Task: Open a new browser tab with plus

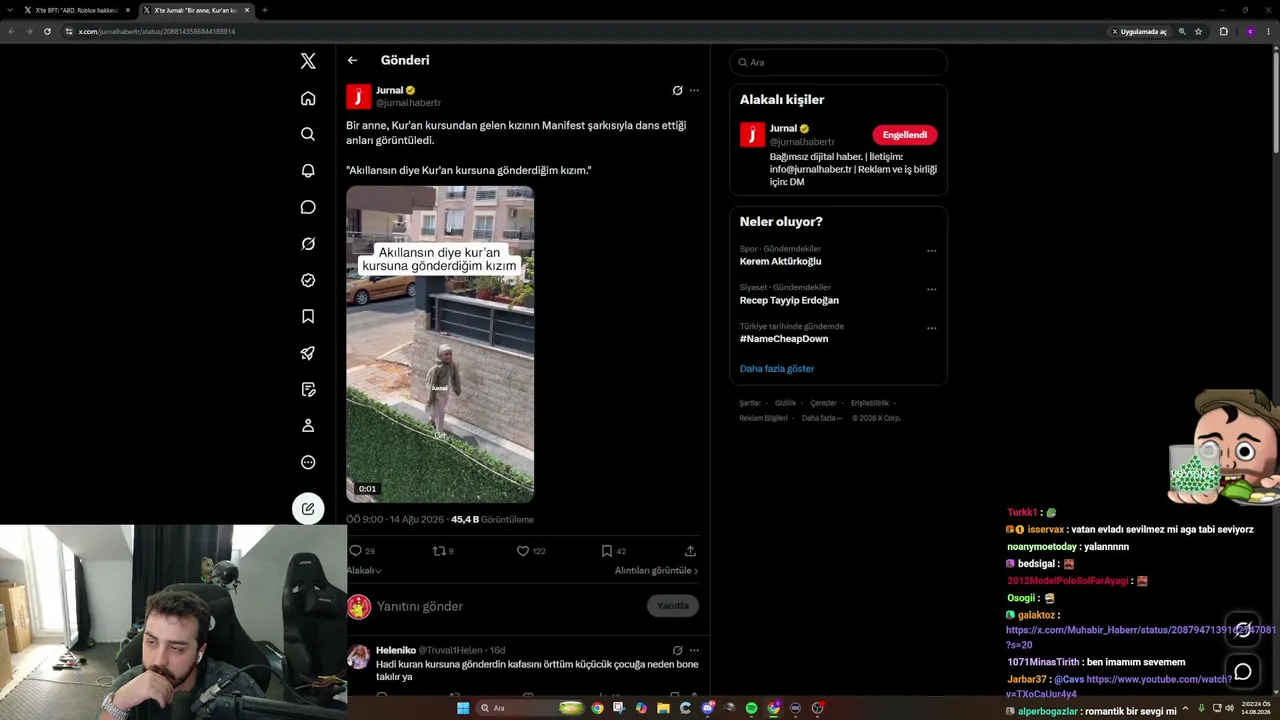Action: (264, 10)
